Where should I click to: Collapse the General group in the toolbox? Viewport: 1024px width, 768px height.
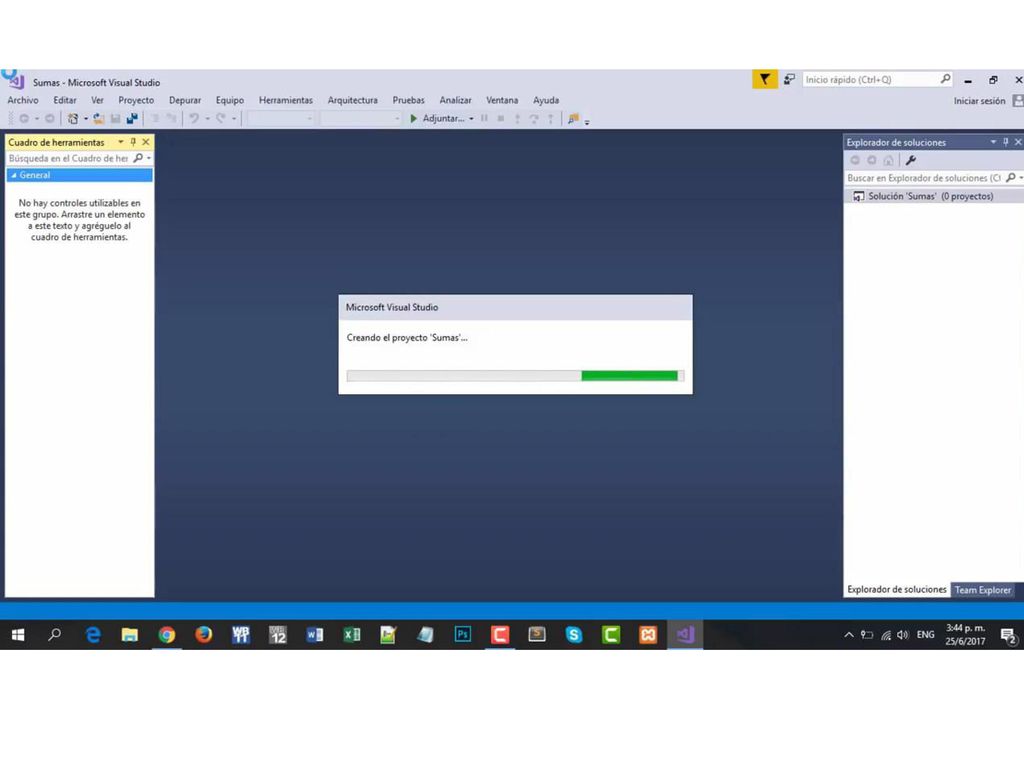tap(14, 175)
